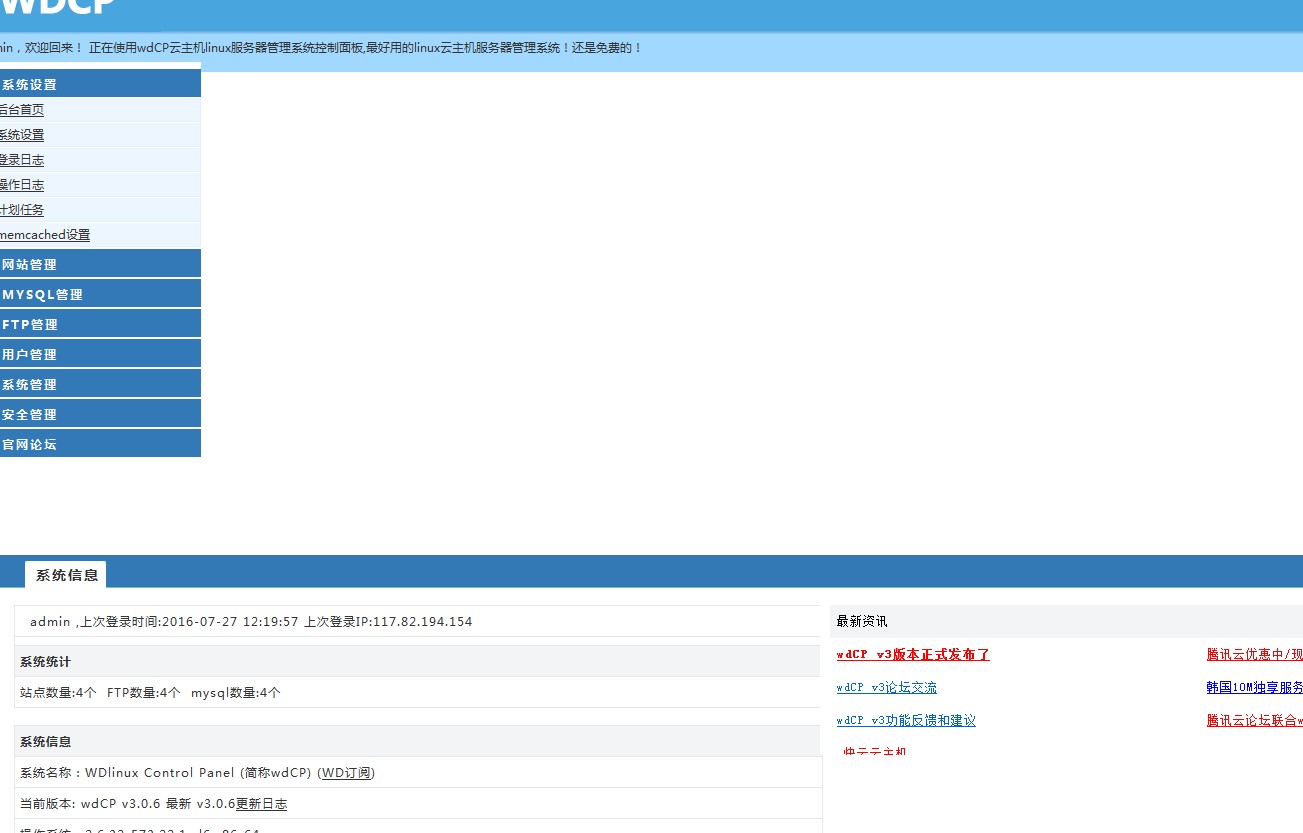
Task: Expand the FTP管理 menu section
Action: coord(100,324)
